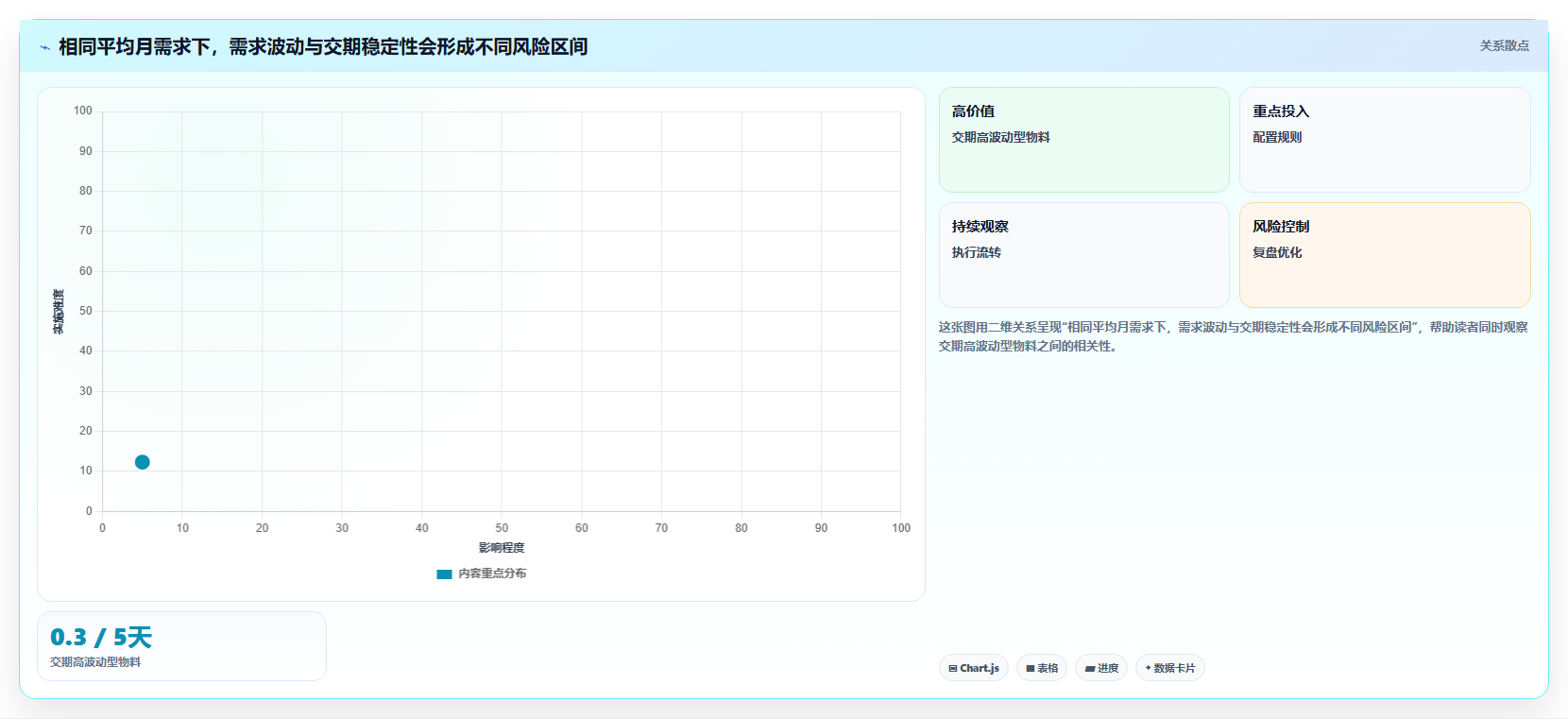Click the 0.3 / 5天 metric value
This screenshot has width=1568, height=719.
pos(101,637)
